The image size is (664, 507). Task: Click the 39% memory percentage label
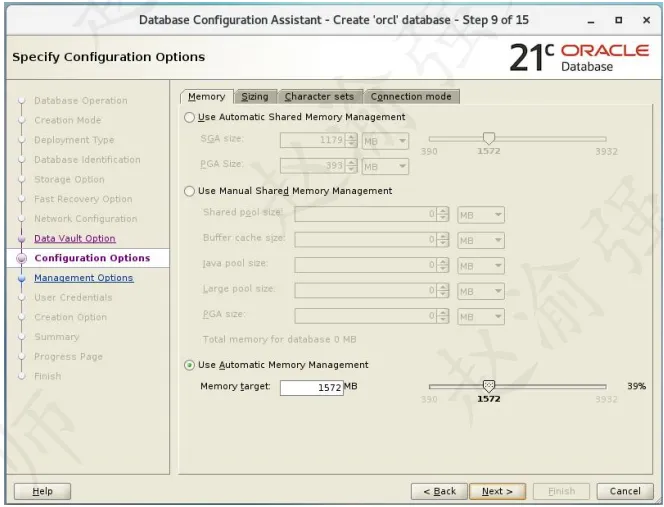pos(636,386)
